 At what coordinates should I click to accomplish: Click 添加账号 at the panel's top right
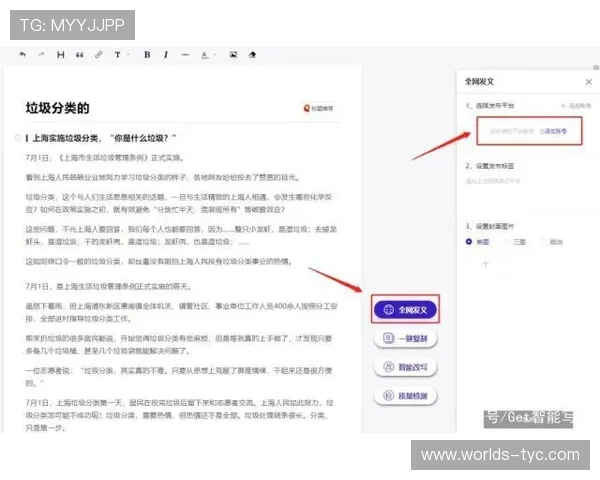(x=576, y=105)
